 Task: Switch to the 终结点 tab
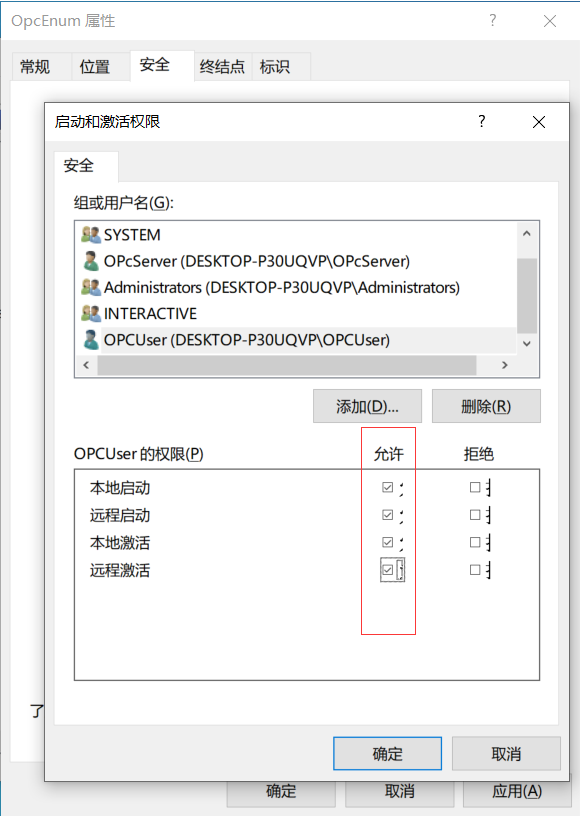tap(222, 67)
